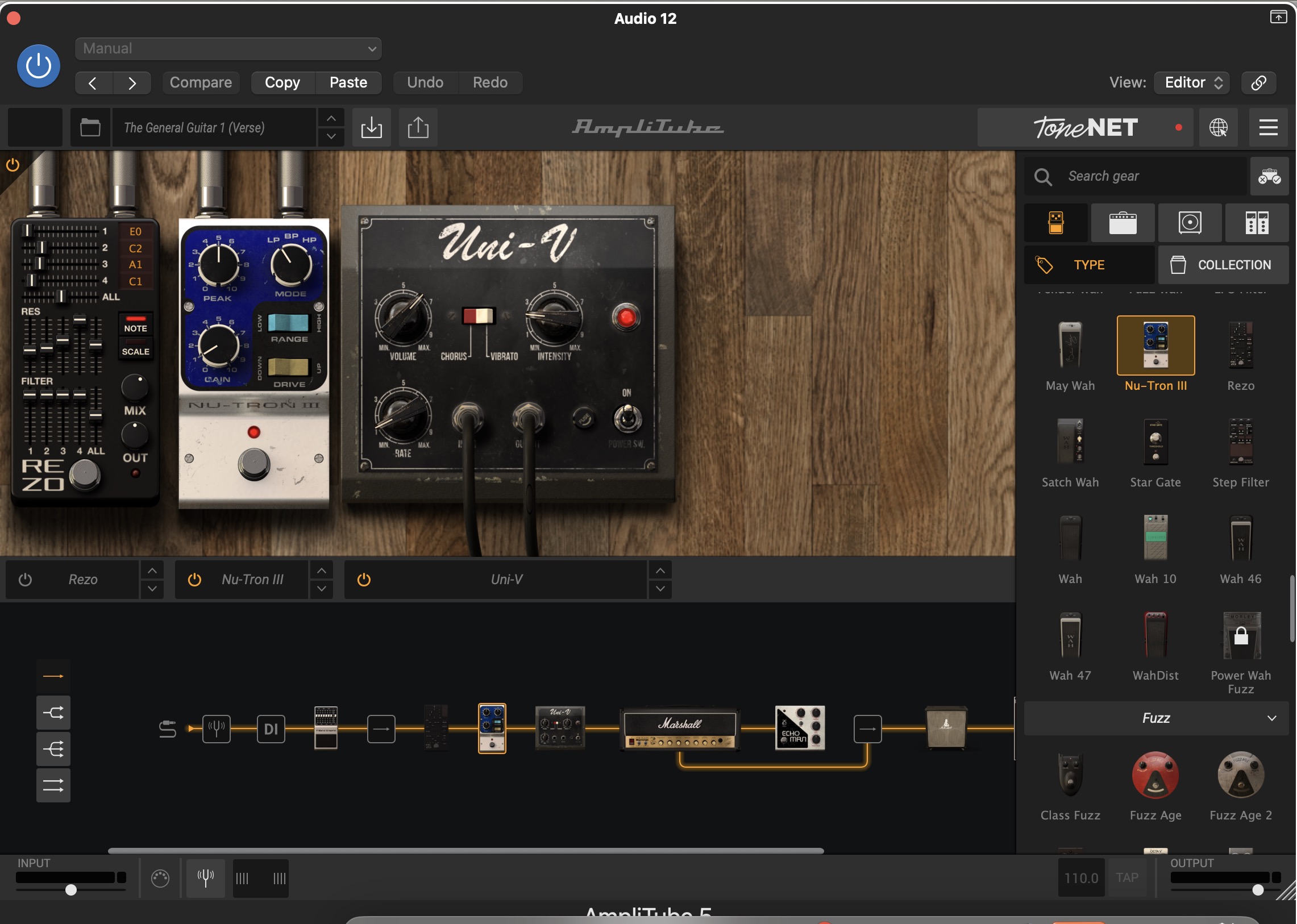Select Marshall amp in signal chain

[x=680, y=729]
